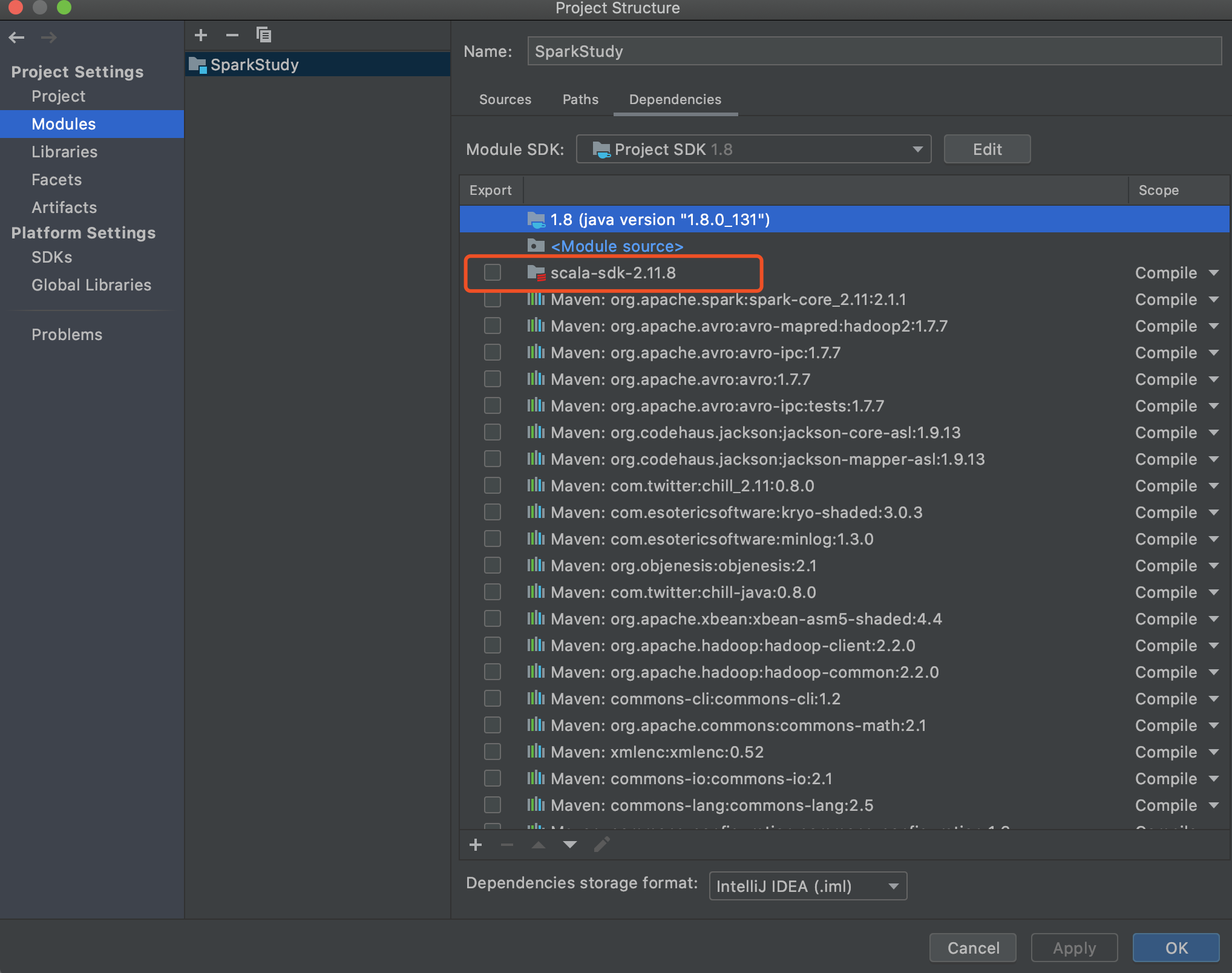Select the SparkStudy module folder icon
The width and height of the screenshot is (1232, 973).
coord(197,65)
